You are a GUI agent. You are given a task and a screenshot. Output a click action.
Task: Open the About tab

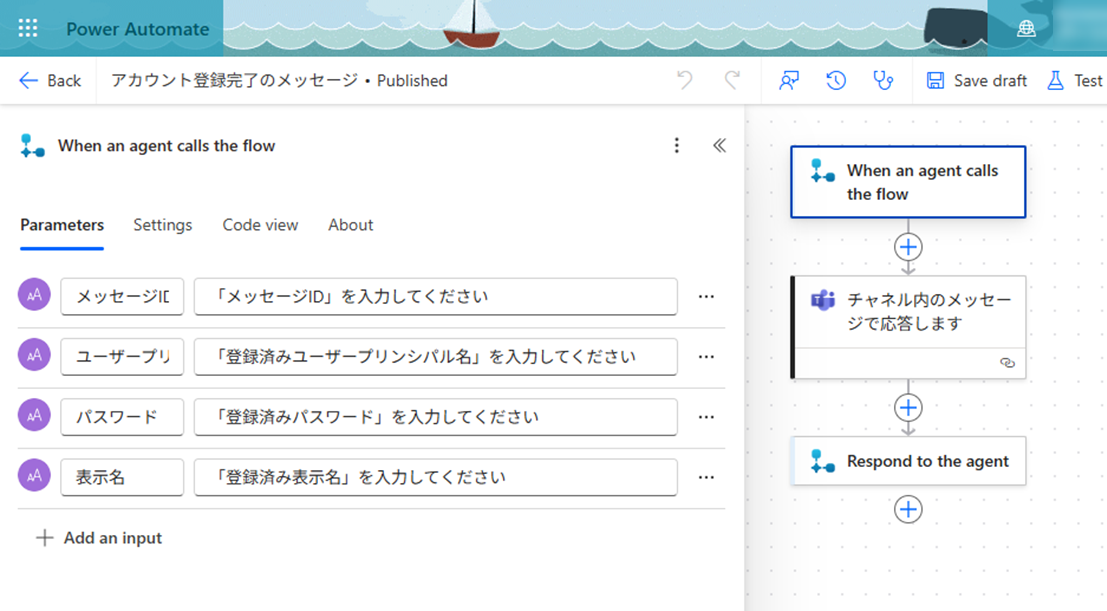pos(350,225)
